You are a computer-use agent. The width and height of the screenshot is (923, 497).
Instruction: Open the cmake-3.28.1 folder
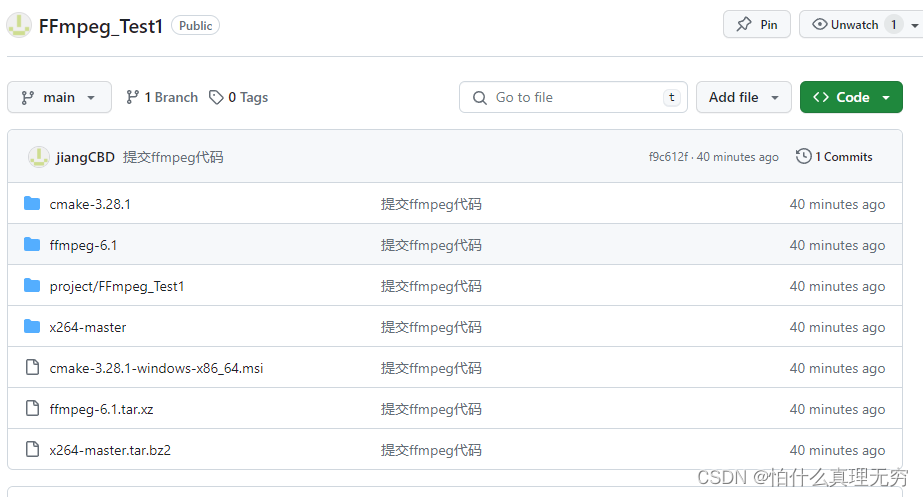tap(90, 204)
